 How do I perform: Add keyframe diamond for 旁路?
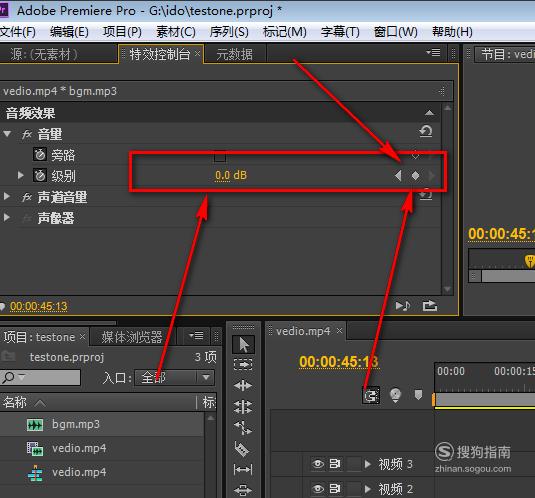pyautogui.click(x=415, y=156)
